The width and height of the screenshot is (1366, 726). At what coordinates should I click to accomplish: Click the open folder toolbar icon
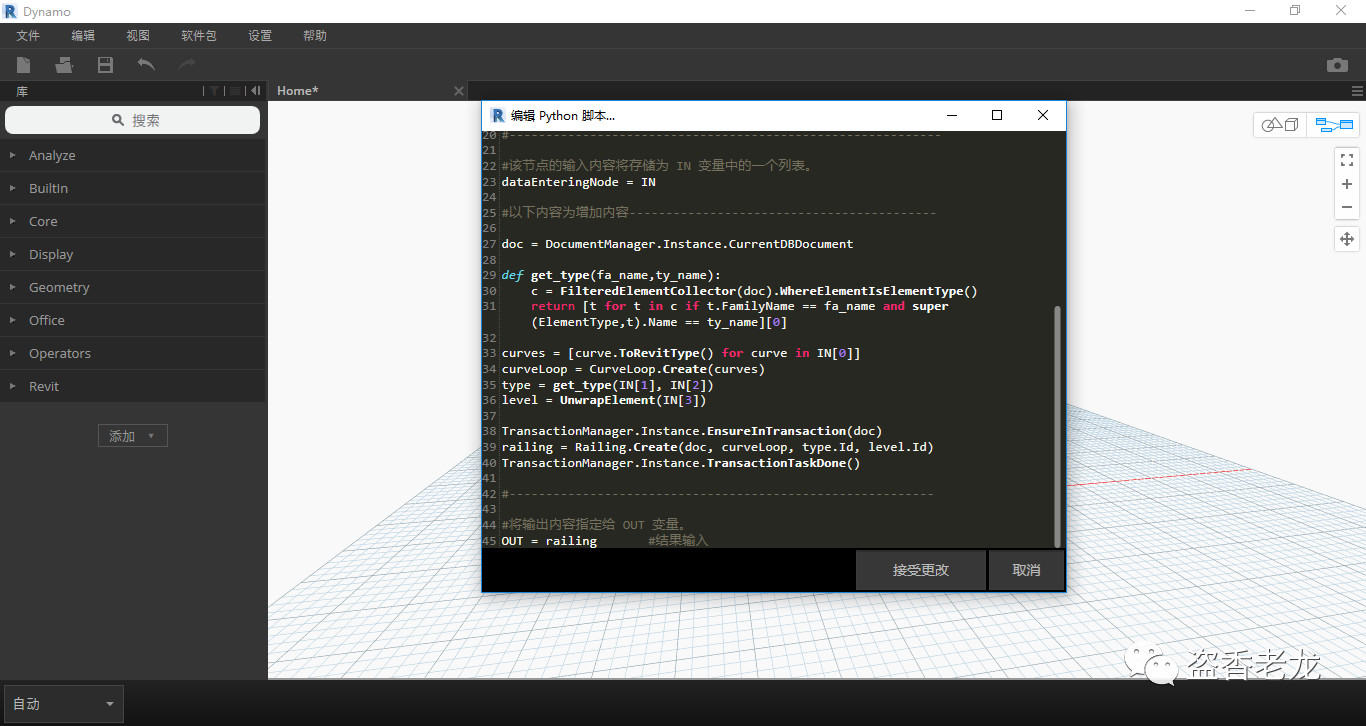point(64,65)
